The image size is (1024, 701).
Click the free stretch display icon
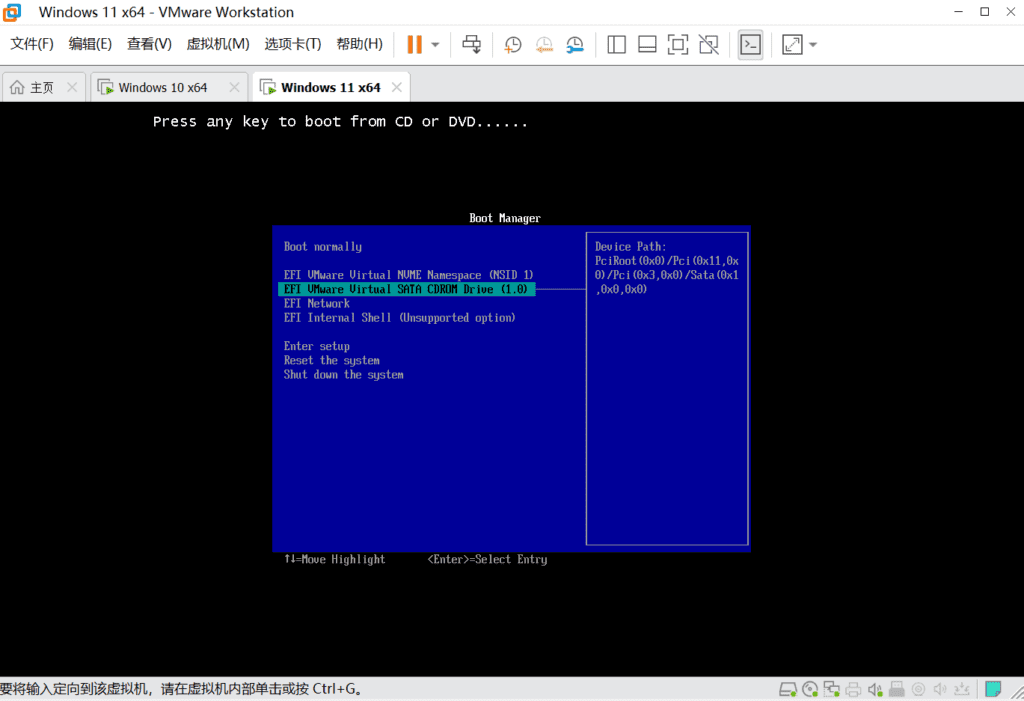click(x=792, y=44)
